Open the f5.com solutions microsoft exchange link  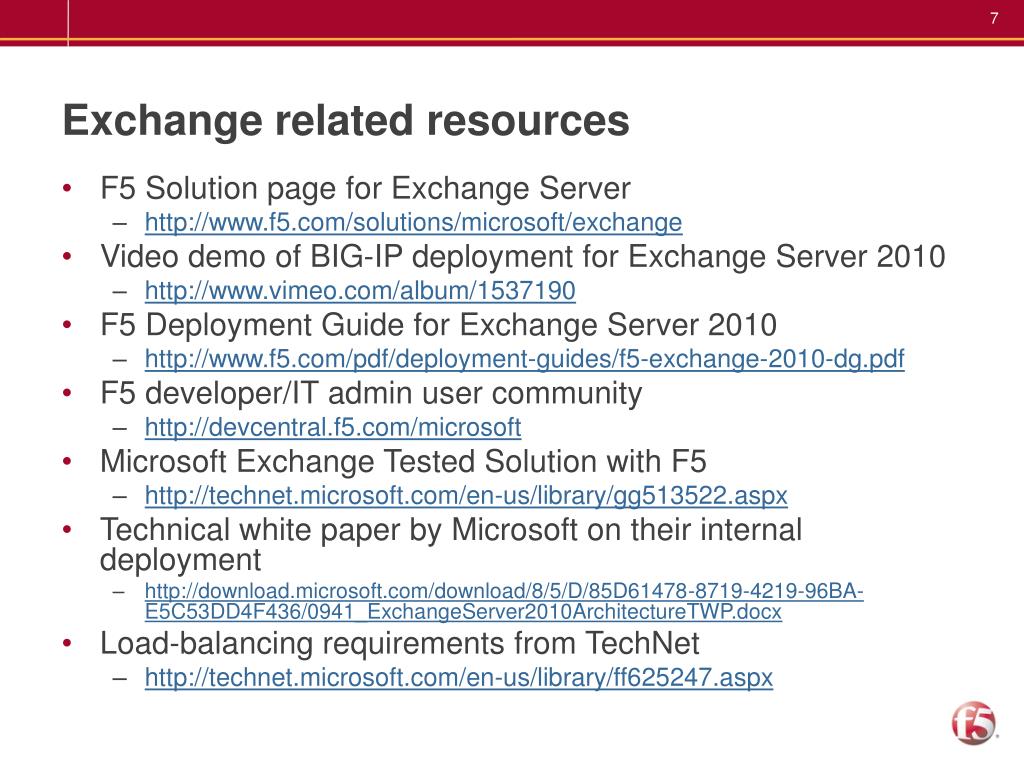tap(413, 223)
